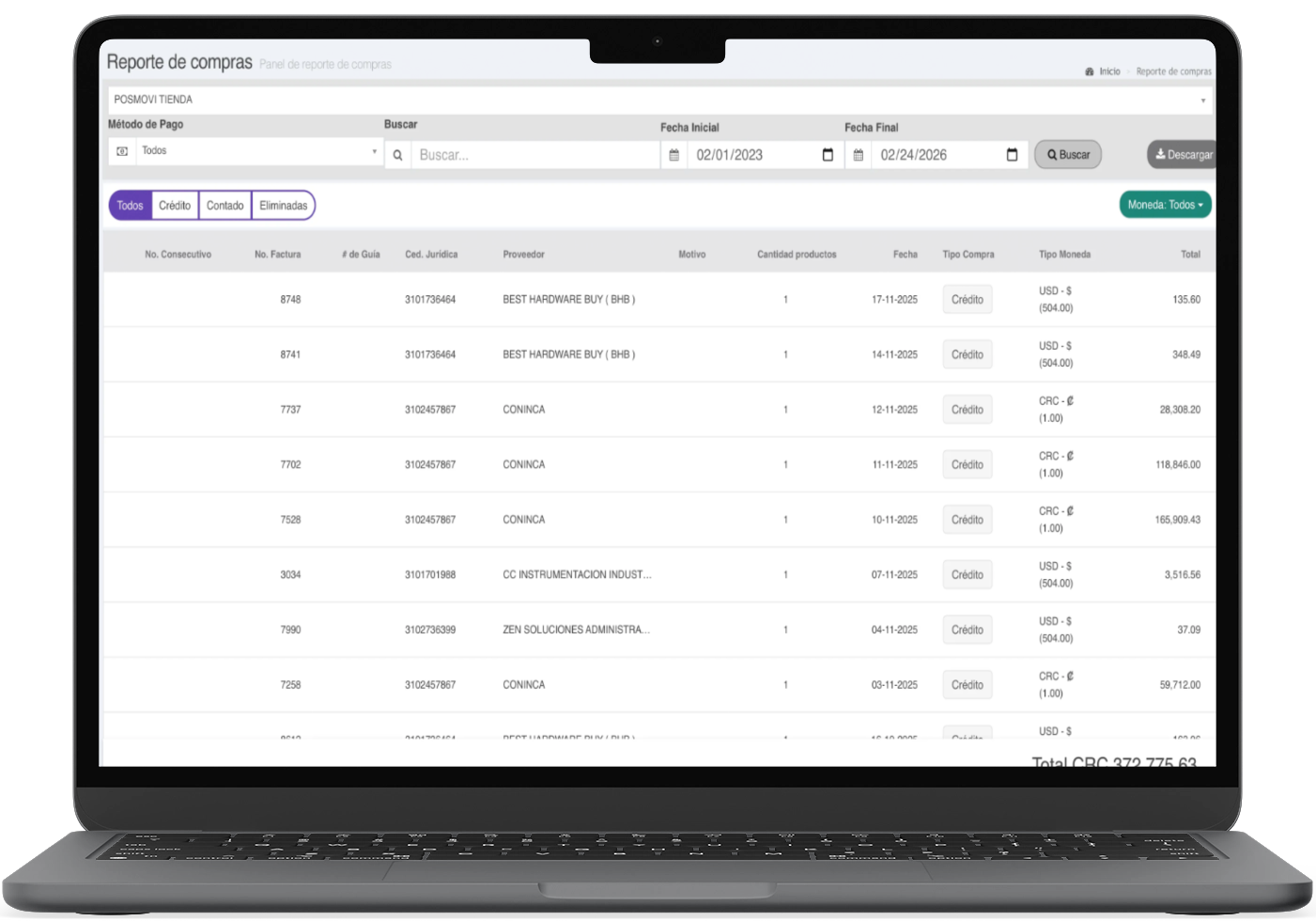
Task: Click the magnifying glass in the Buscar field
Action: tap(397, 155)
